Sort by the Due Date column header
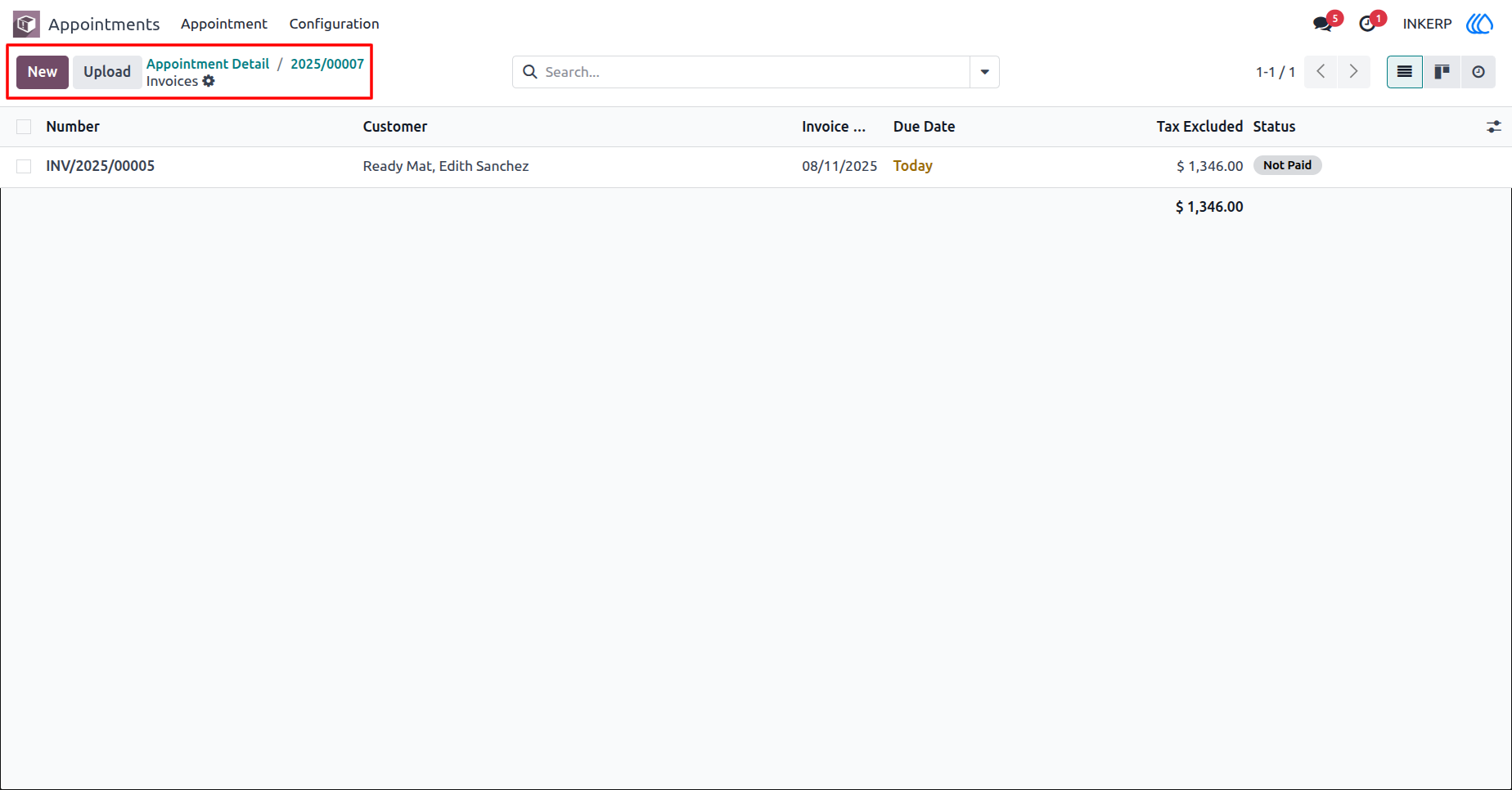Image resolution: width=1512 pixels, height=790 pixels. point(925,127)
